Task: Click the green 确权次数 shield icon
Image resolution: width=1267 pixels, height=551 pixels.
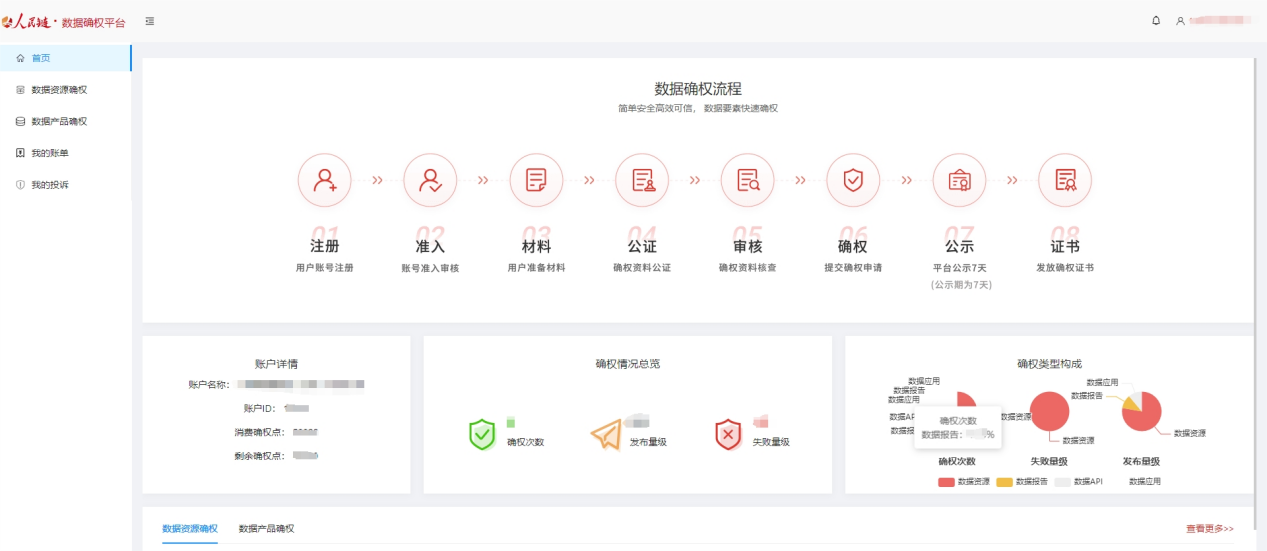Action: (482, 435)
